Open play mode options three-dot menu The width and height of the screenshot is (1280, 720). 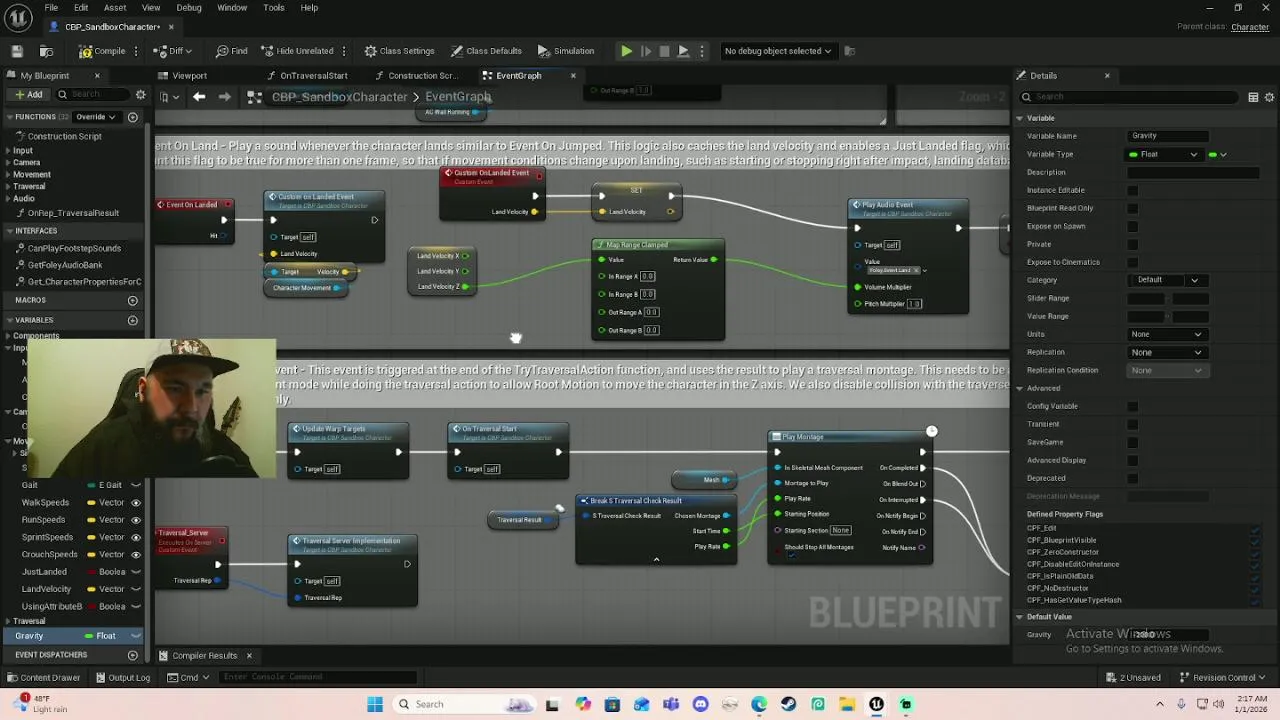pyautogui.click(x=702, y=51)
